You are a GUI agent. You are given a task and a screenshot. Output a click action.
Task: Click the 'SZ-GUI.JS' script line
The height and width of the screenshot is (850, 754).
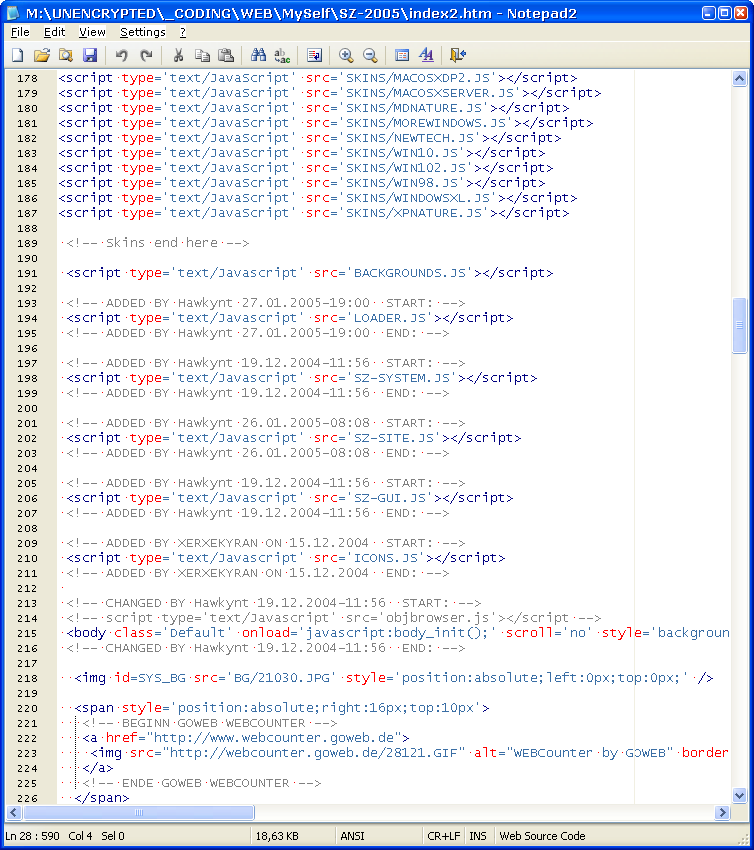pos(289,498)
